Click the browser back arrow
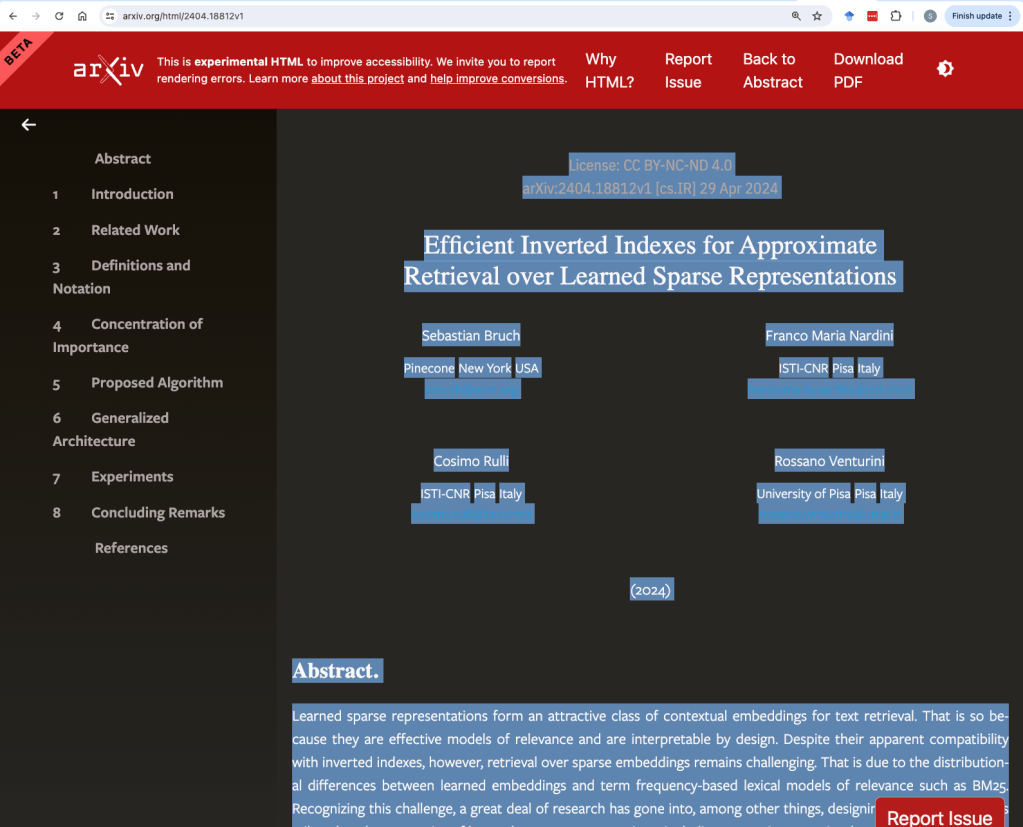Image resolution: width=1023 pixels, height=827 pixels. (13, 16)
